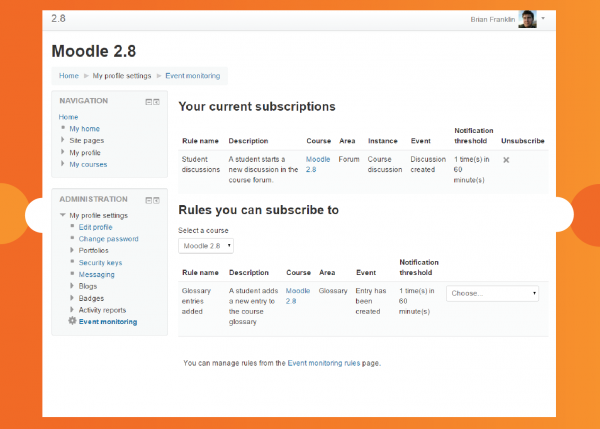The image size is (600, 429).
Task: Hide the Administration block
Action: [x=149, y=200]
